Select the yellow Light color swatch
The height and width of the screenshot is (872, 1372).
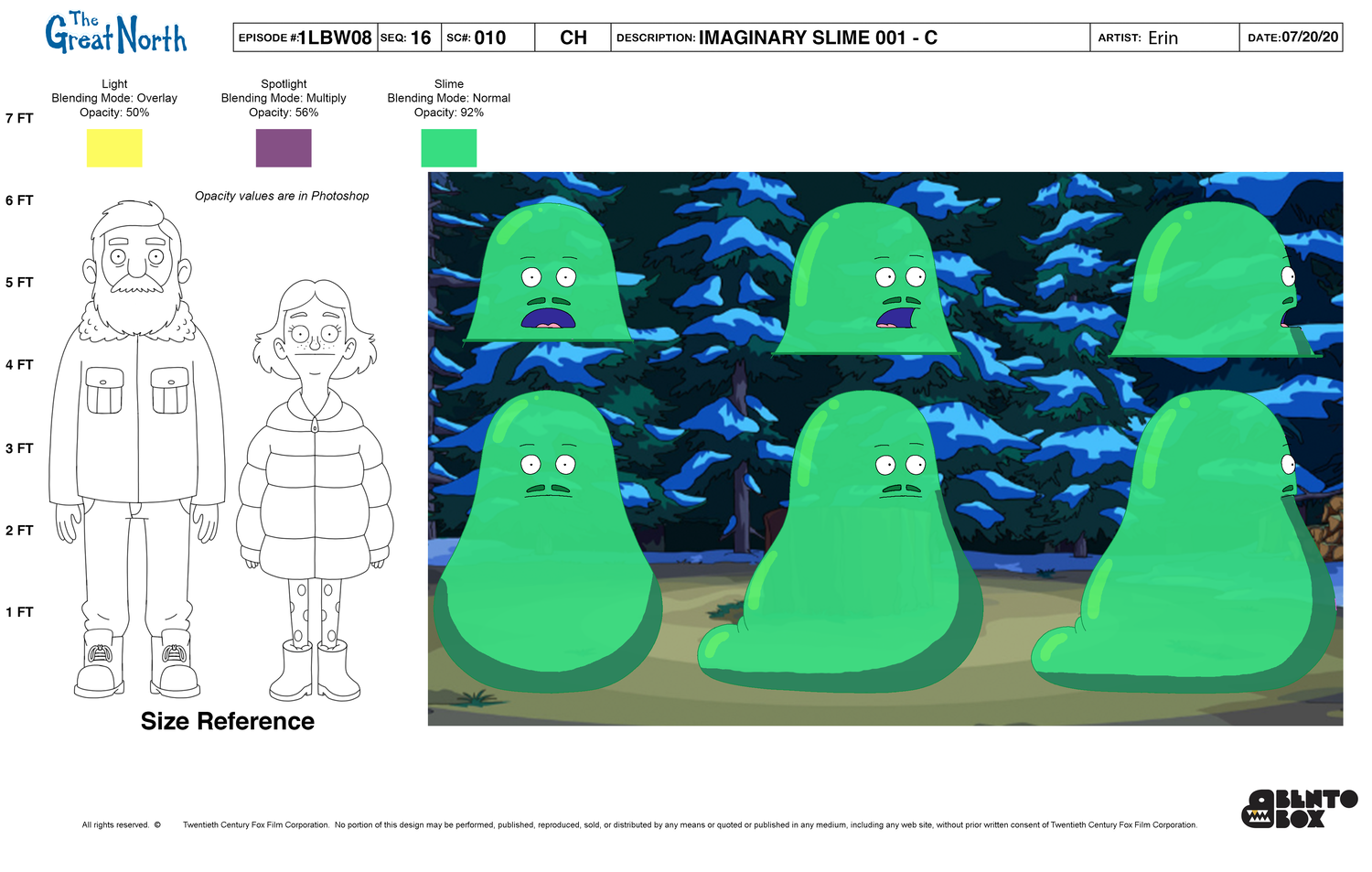tap(114, 148)
